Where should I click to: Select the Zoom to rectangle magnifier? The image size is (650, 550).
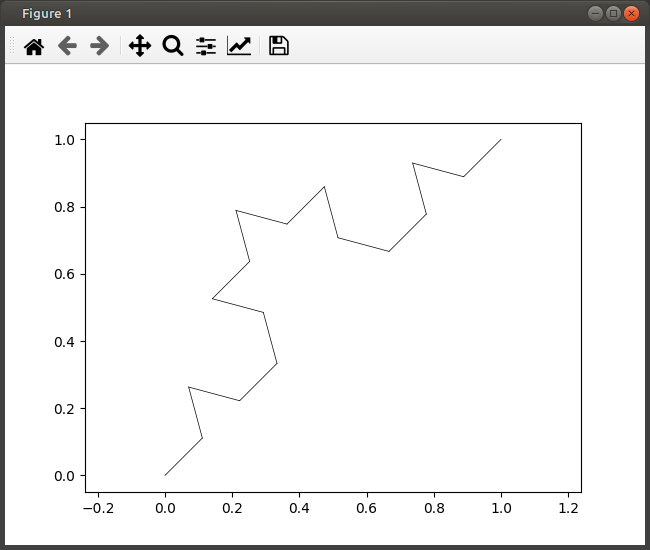173,46
